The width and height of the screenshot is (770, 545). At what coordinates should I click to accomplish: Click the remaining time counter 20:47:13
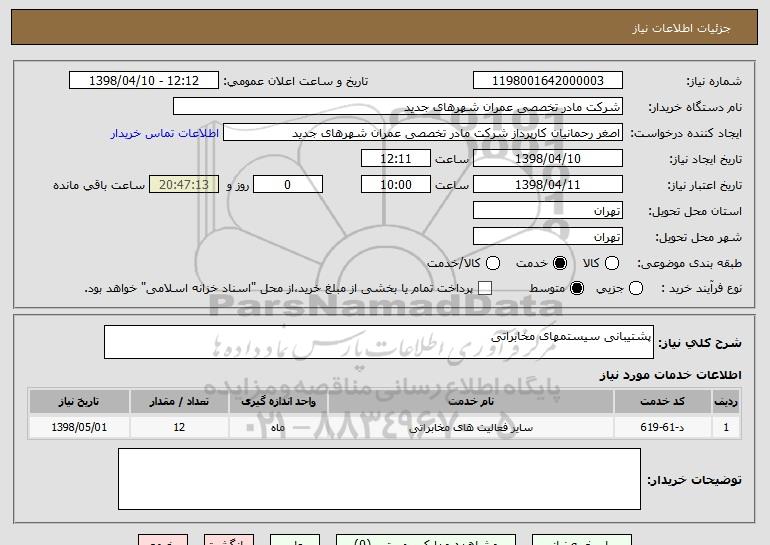tap(184, 185)
